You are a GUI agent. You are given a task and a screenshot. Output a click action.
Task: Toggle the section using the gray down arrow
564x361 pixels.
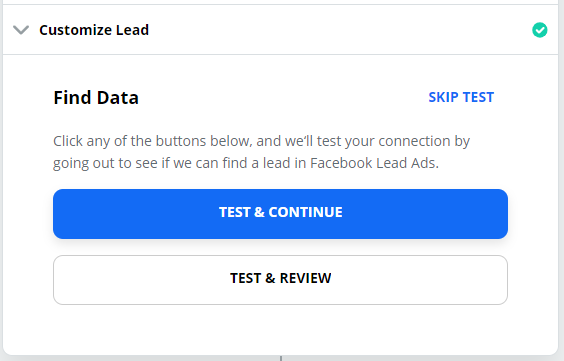(21, 30)
